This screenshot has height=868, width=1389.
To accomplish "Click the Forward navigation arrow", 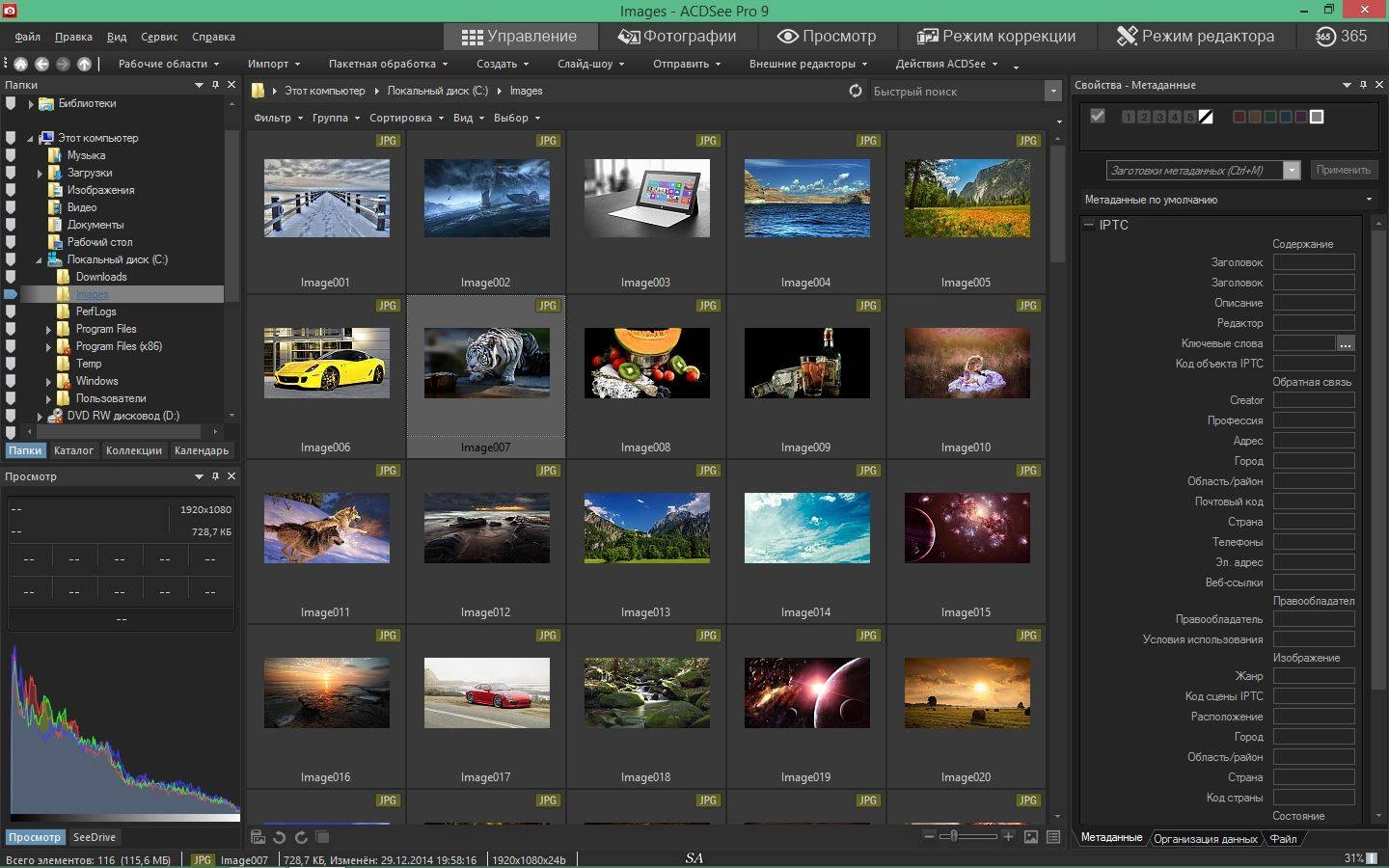I will tap(63, 64).
